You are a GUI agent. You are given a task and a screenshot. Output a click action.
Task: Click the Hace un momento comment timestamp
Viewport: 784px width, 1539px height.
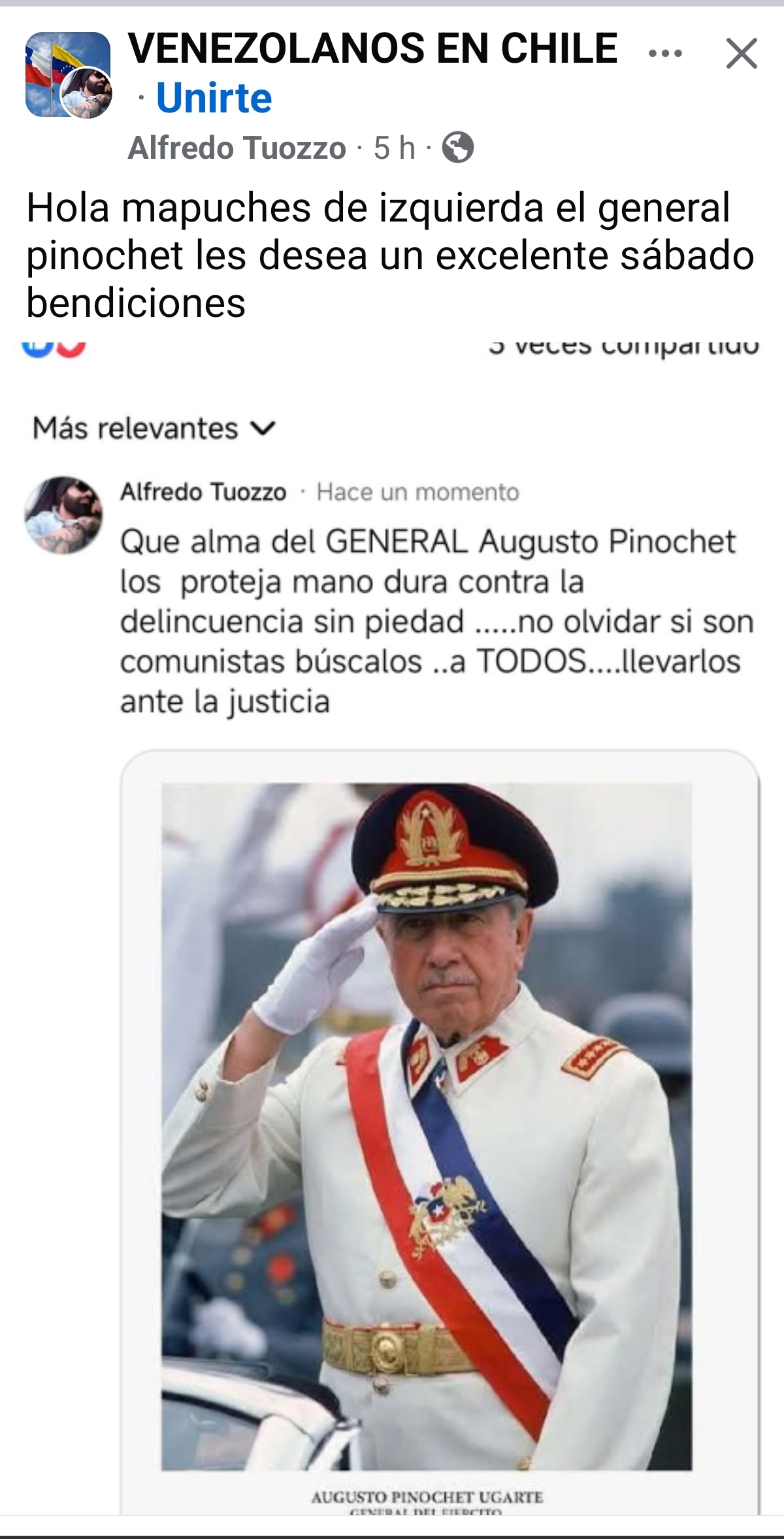tap(418, 492)
